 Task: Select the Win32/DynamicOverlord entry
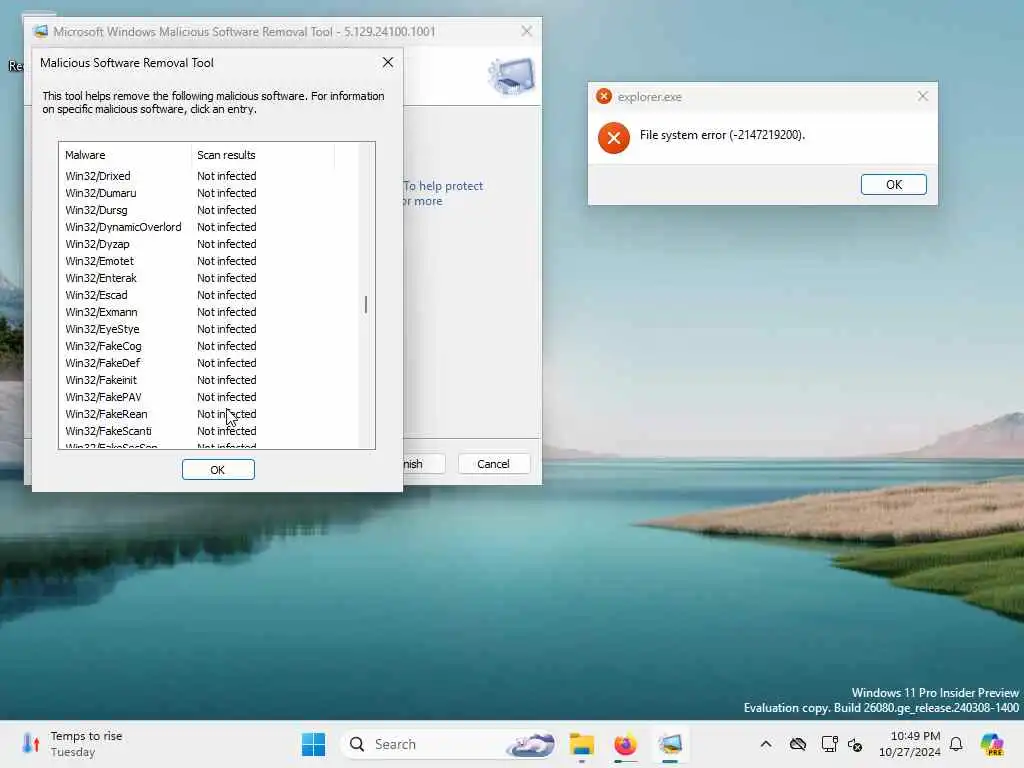coord(123,227)
